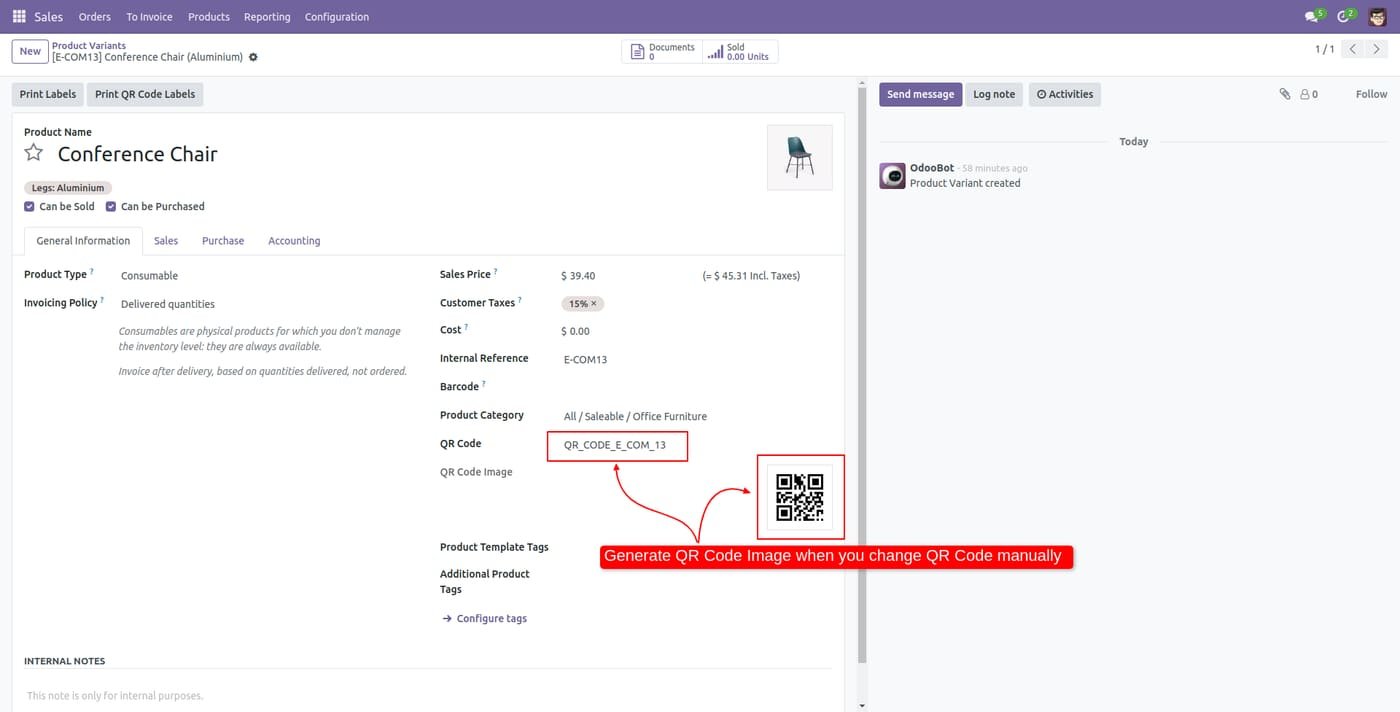Go to the Sales app home
Viewport: 1400px width, 712px height.
click(x=48, y=17)
